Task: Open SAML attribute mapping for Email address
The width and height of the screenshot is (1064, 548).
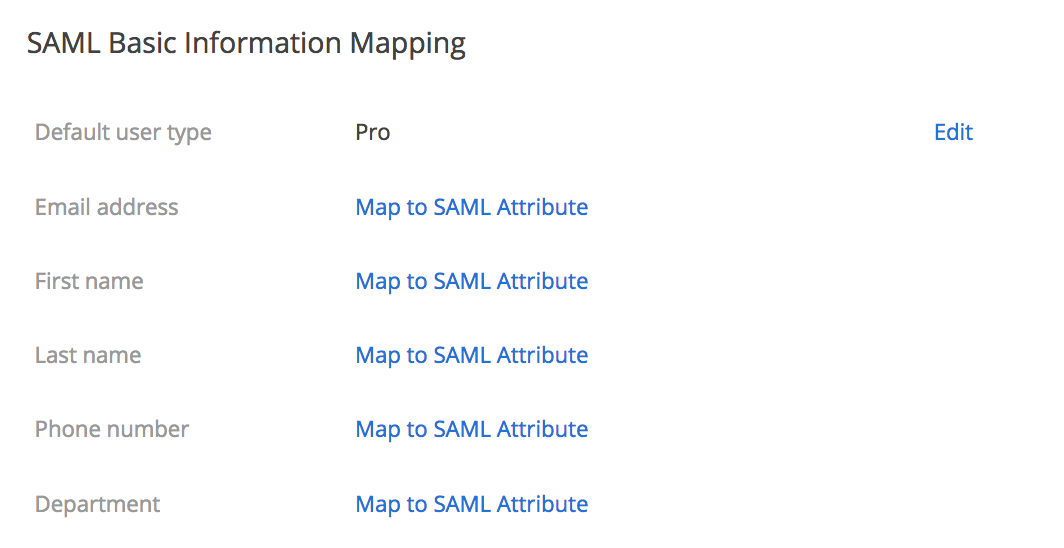Action: (x=471, y=207)
